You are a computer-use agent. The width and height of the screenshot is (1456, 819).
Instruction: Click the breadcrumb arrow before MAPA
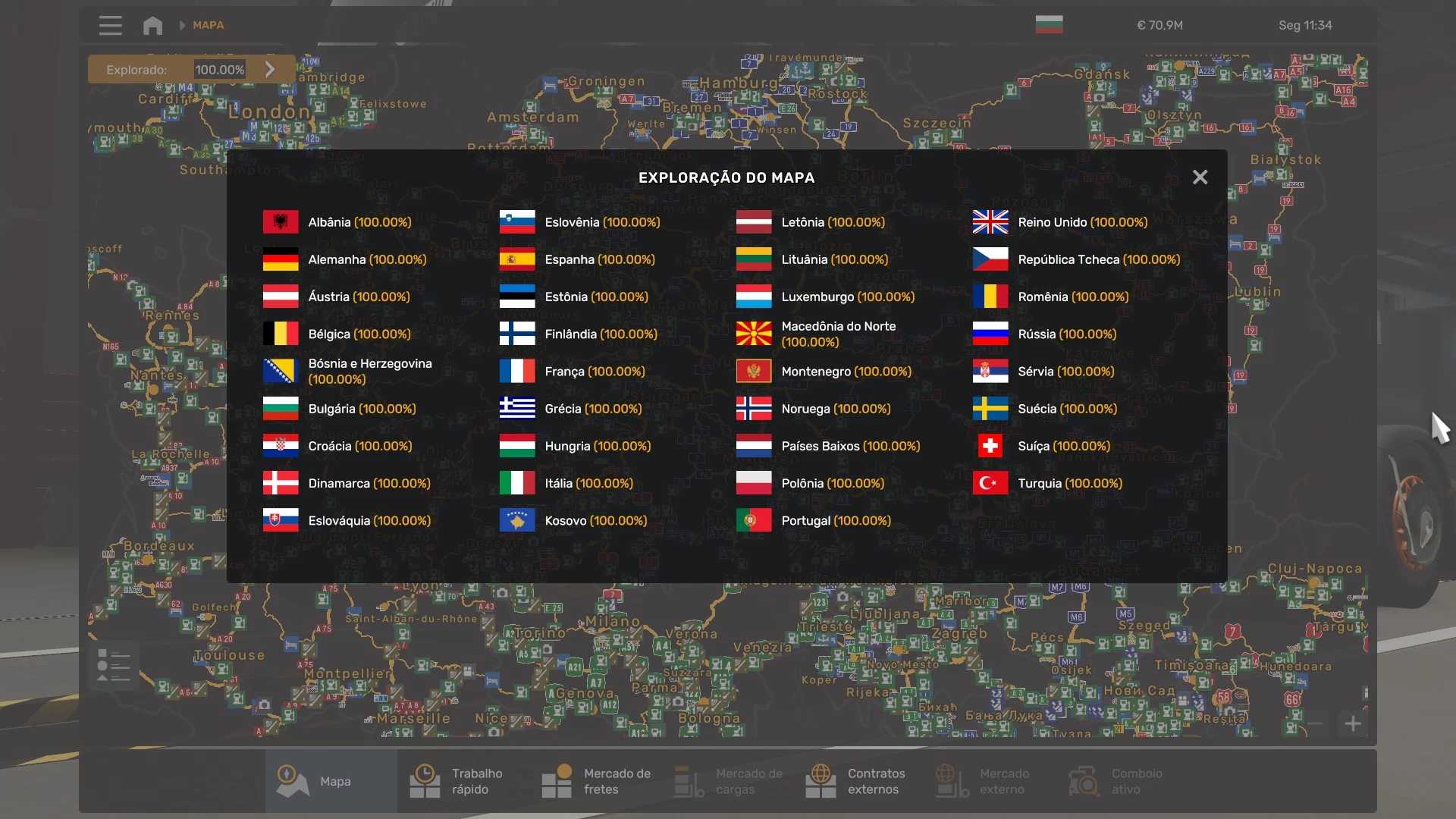[x=182, y=25]
